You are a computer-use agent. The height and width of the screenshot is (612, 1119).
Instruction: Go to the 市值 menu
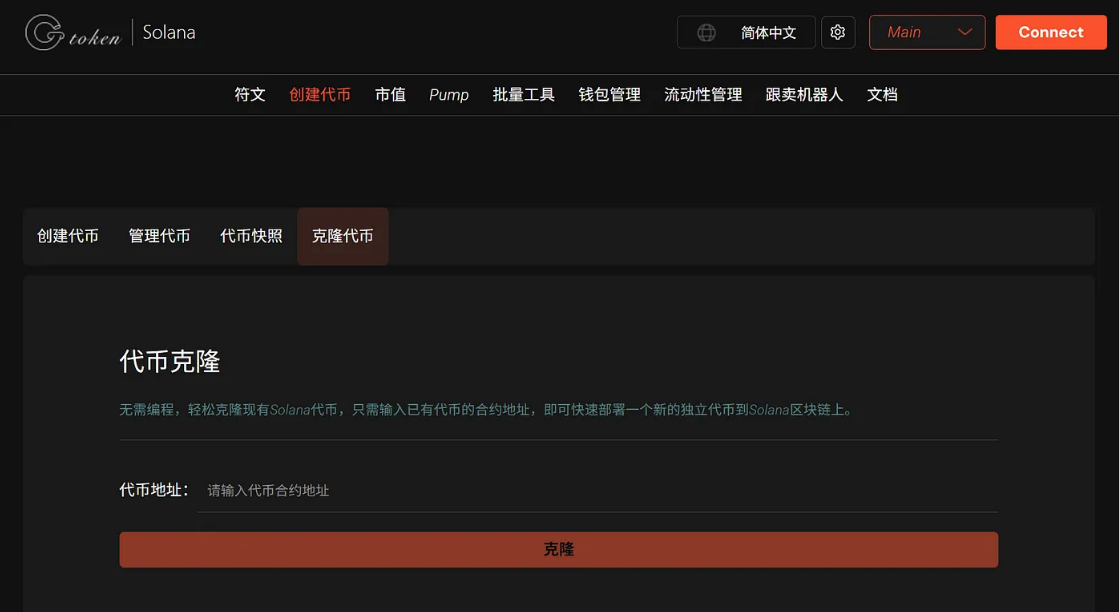(x=390, y=95)
